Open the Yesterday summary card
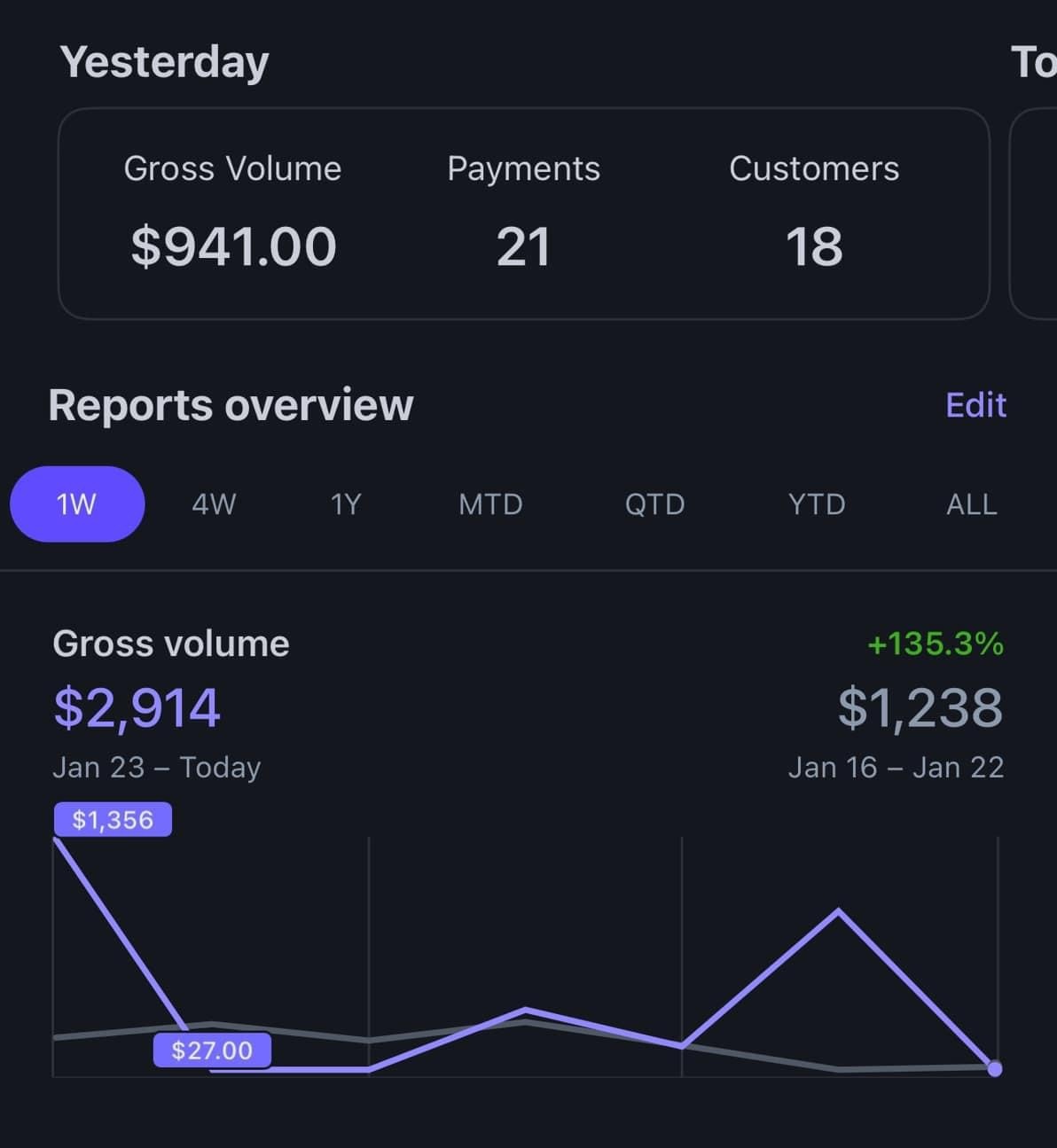 pos(524,214)
